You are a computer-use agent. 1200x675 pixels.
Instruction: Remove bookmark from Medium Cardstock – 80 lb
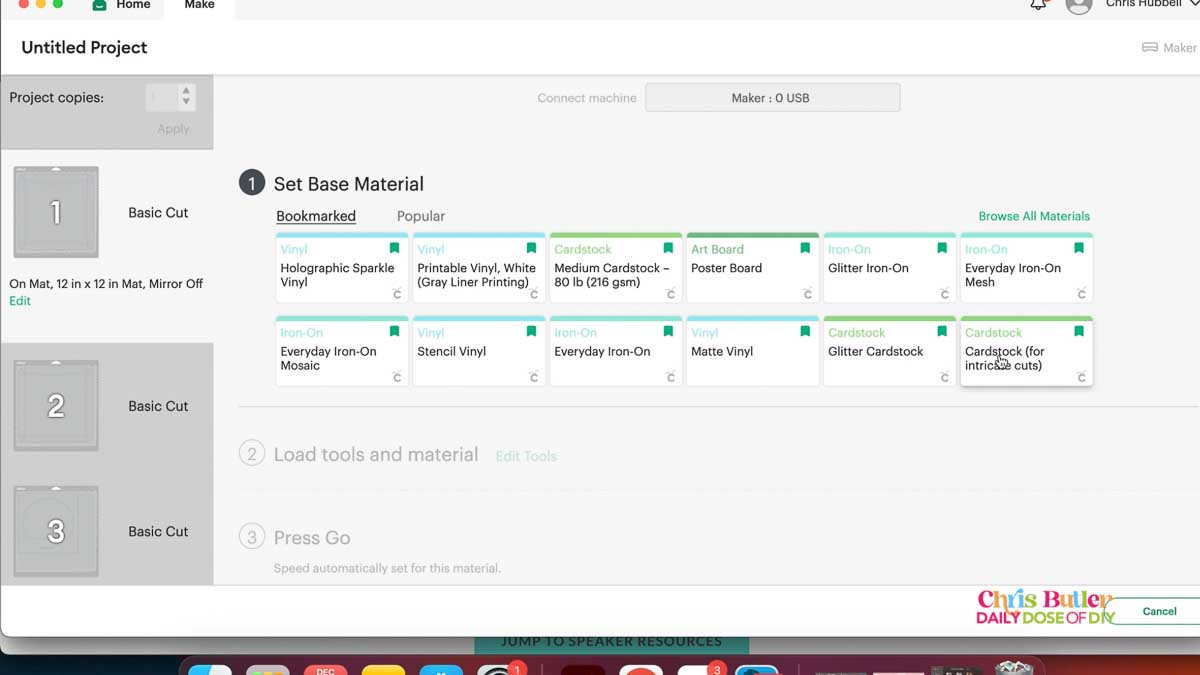coord(668,248)
